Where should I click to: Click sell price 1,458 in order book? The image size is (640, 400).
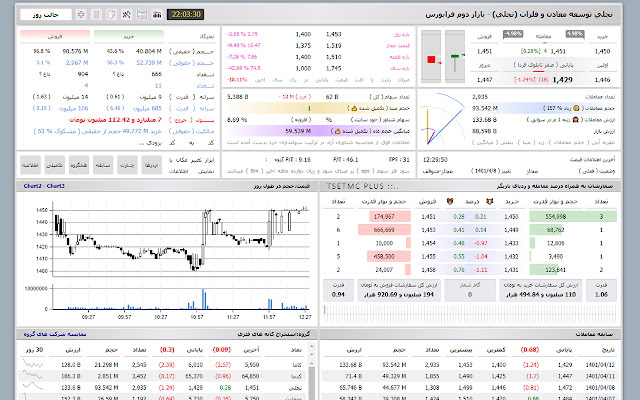pyautogui.click(x=429, y=270)
